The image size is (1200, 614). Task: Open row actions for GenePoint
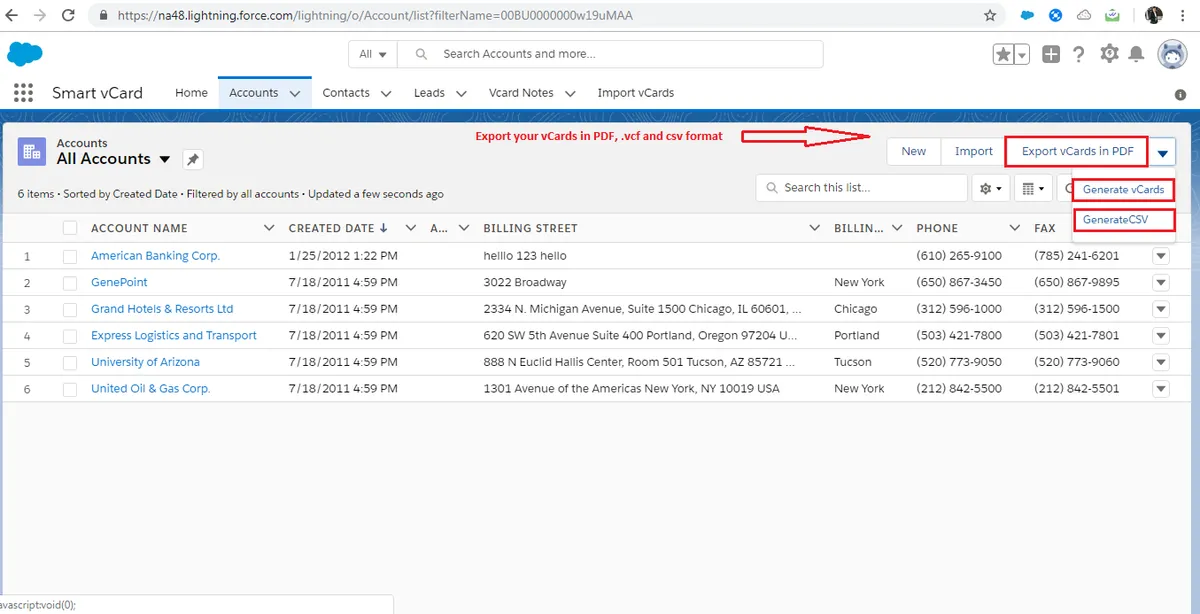point(1160,283)
